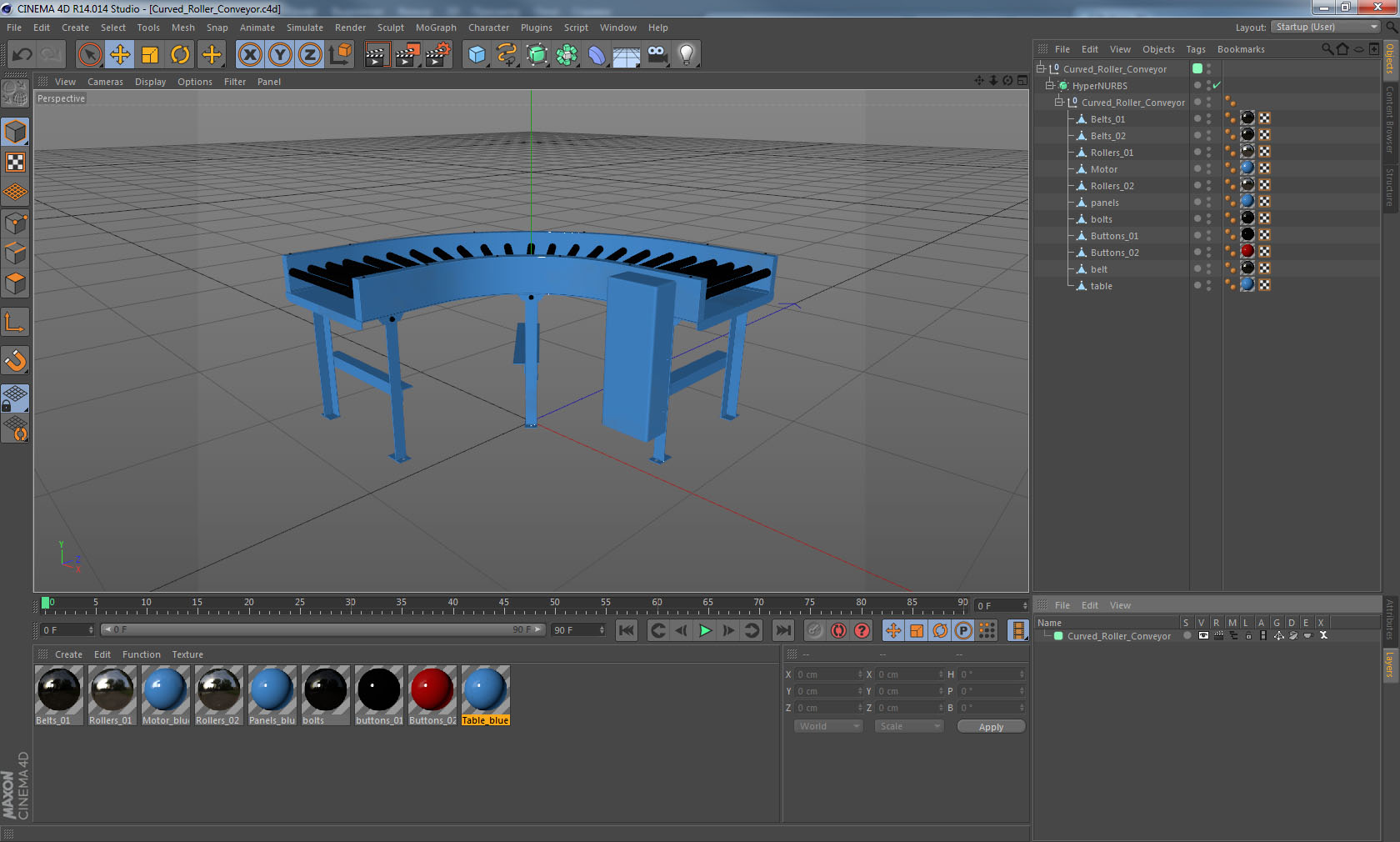Open Render Settings icon

[437, 55]
